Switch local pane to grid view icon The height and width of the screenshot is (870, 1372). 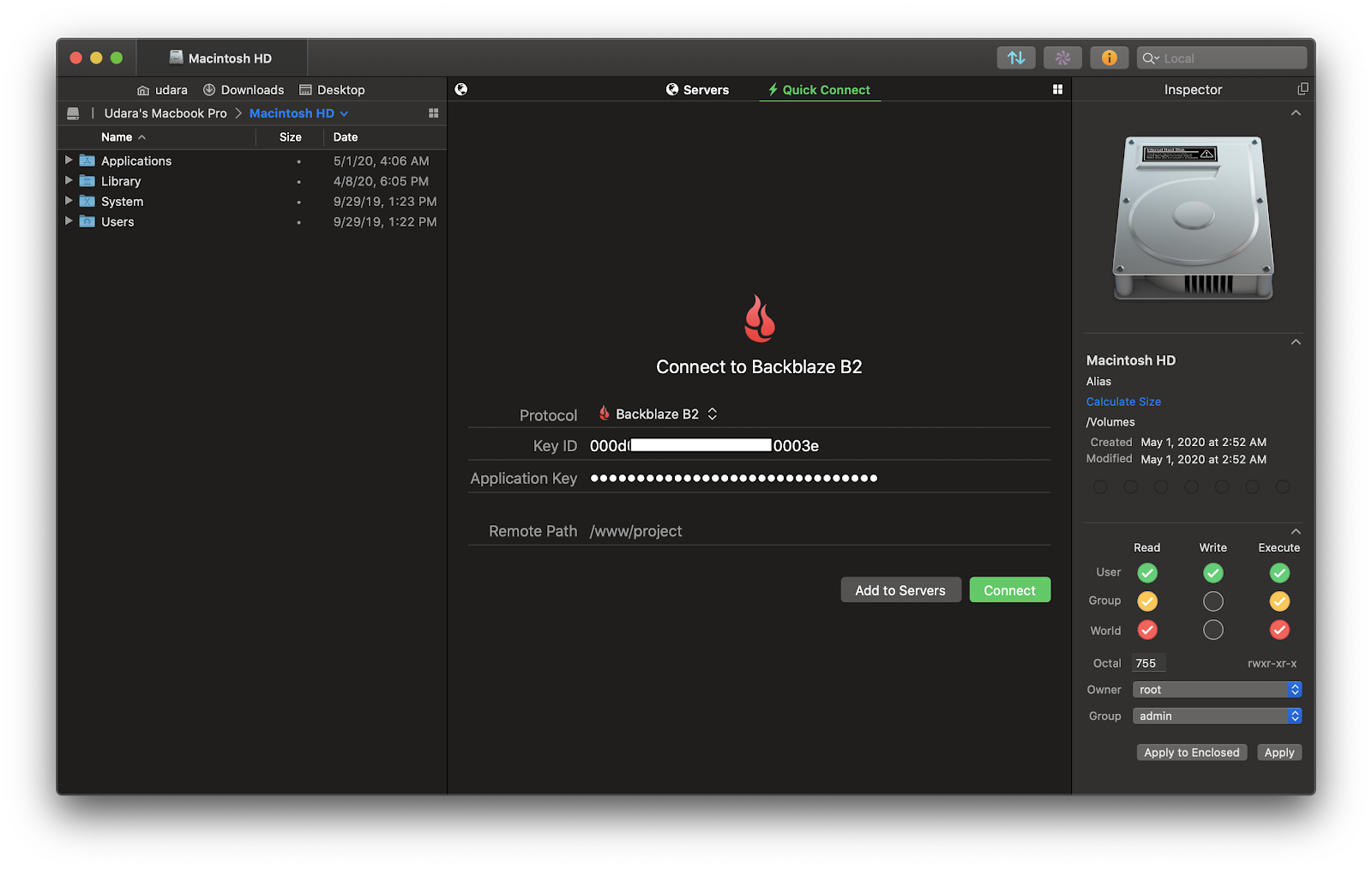[x=433, y=113]
